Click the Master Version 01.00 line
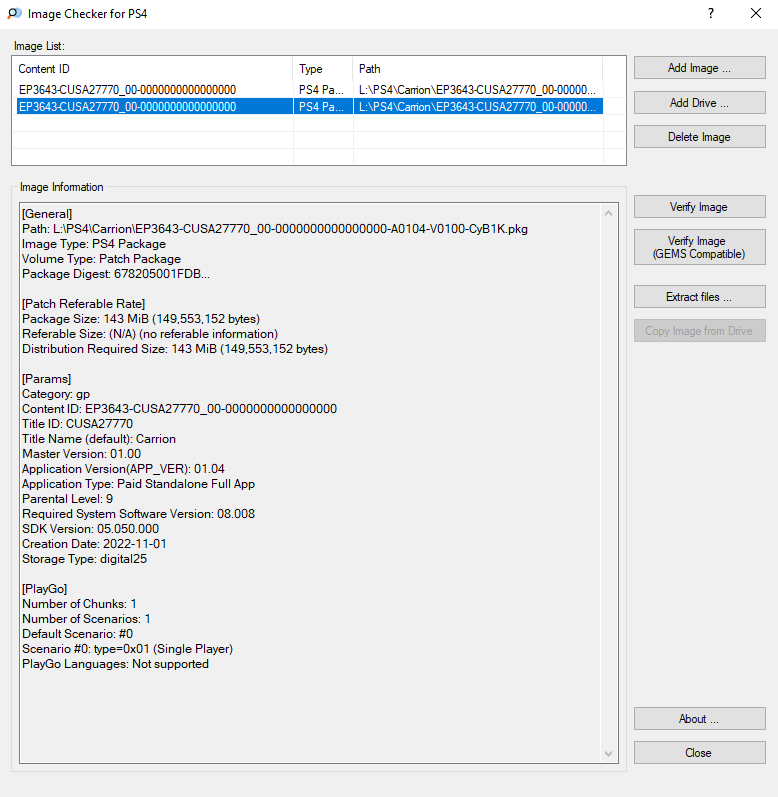Viewport: 778px width, 797px height. pyautogui.click(x=82, y=454)
